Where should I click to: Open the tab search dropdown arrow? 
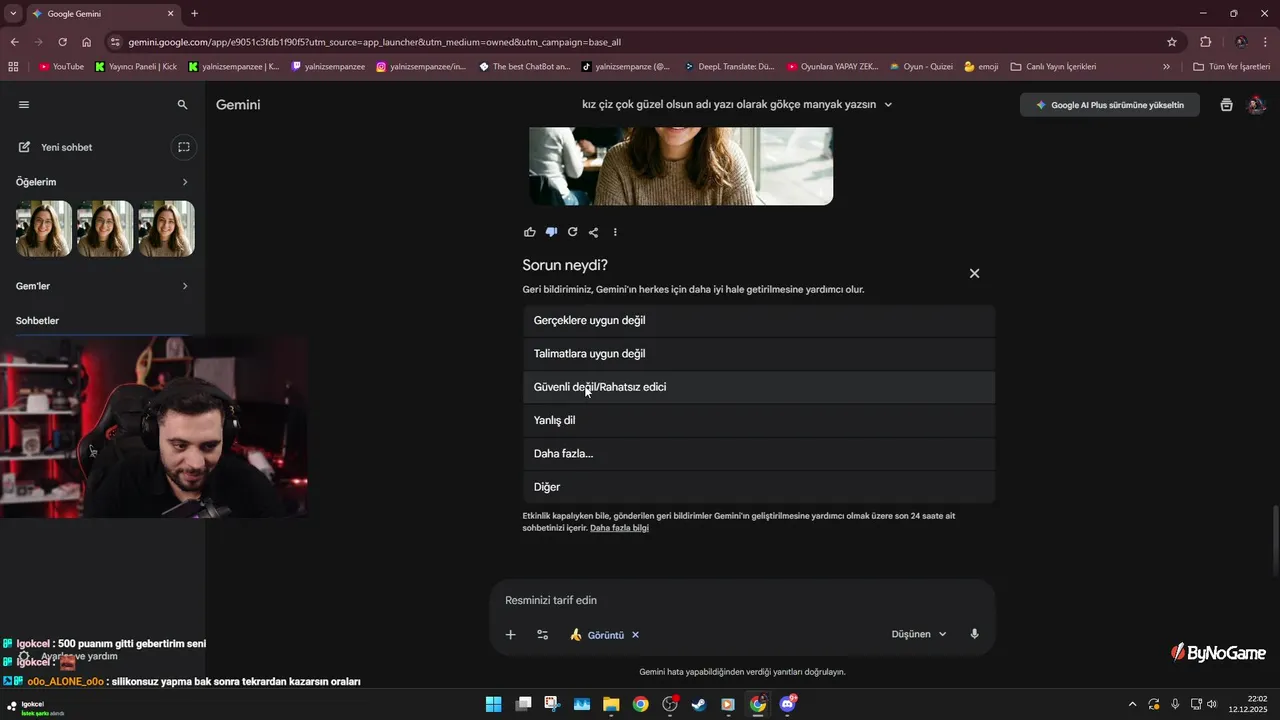pos(13,14)
